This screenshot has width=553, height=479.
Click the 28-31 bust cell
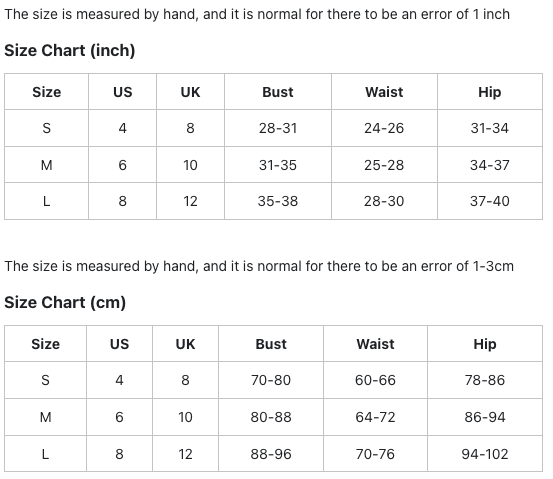click(x=278, y=128)
